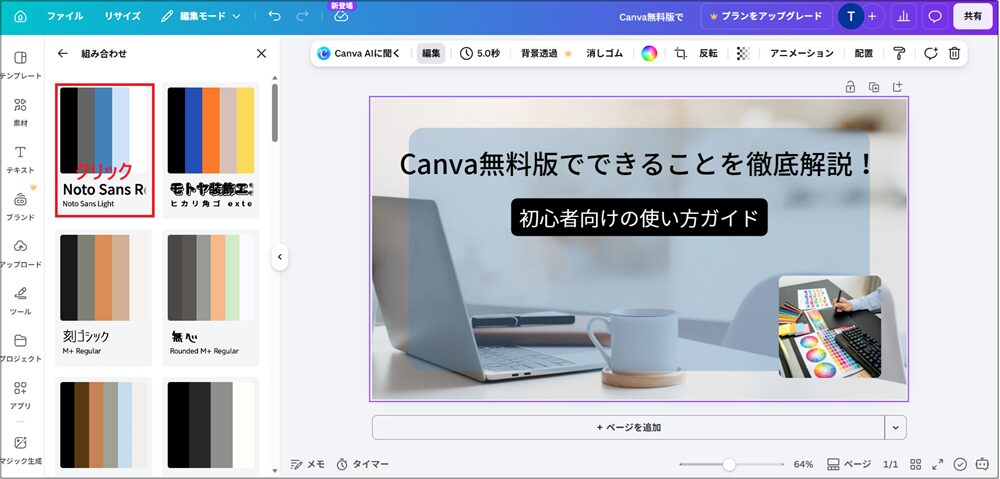1000x479 pixels.
Task: Select the crop tool icon
Action: [680, 54]
